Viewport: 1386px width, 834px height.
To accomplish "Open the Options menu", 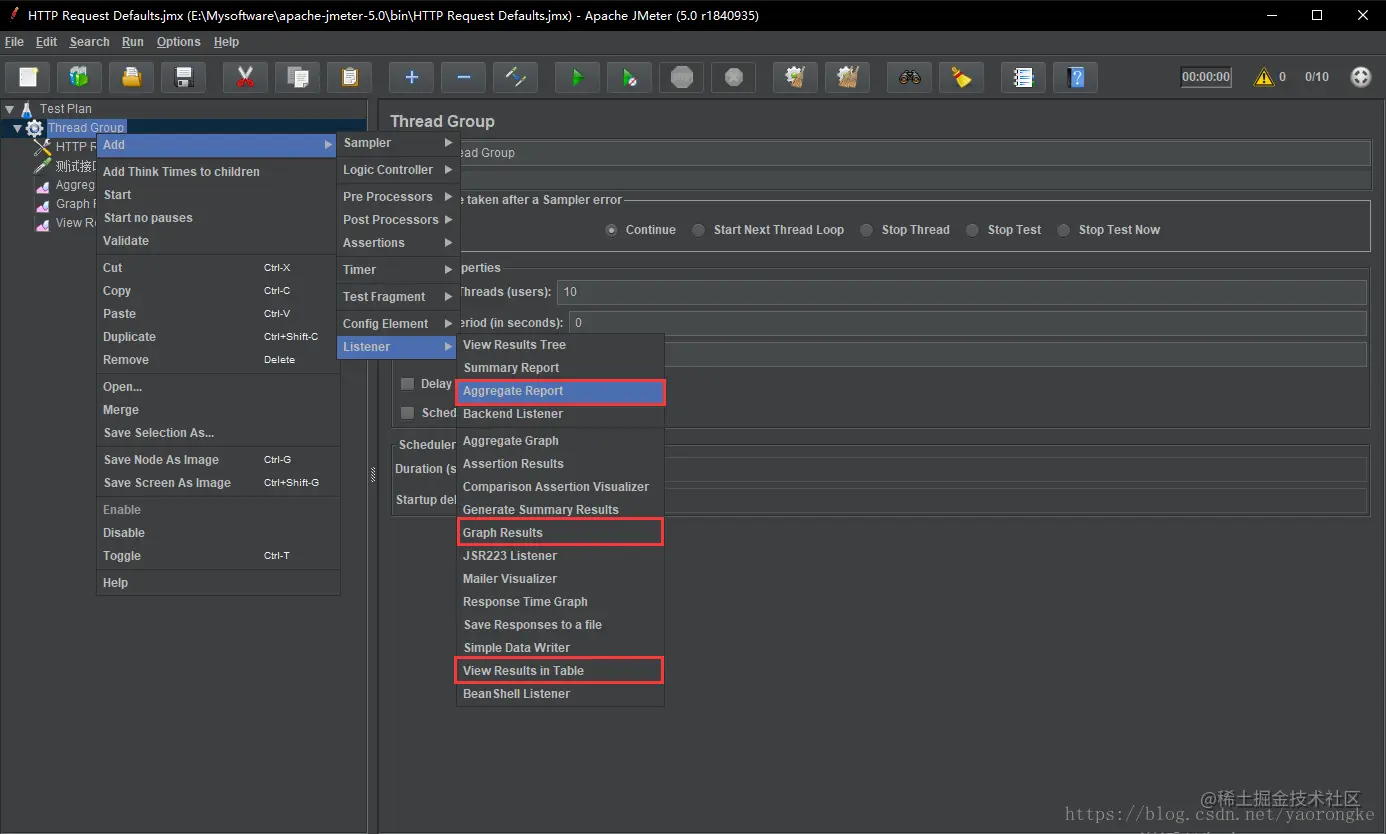I will (179, 42).
